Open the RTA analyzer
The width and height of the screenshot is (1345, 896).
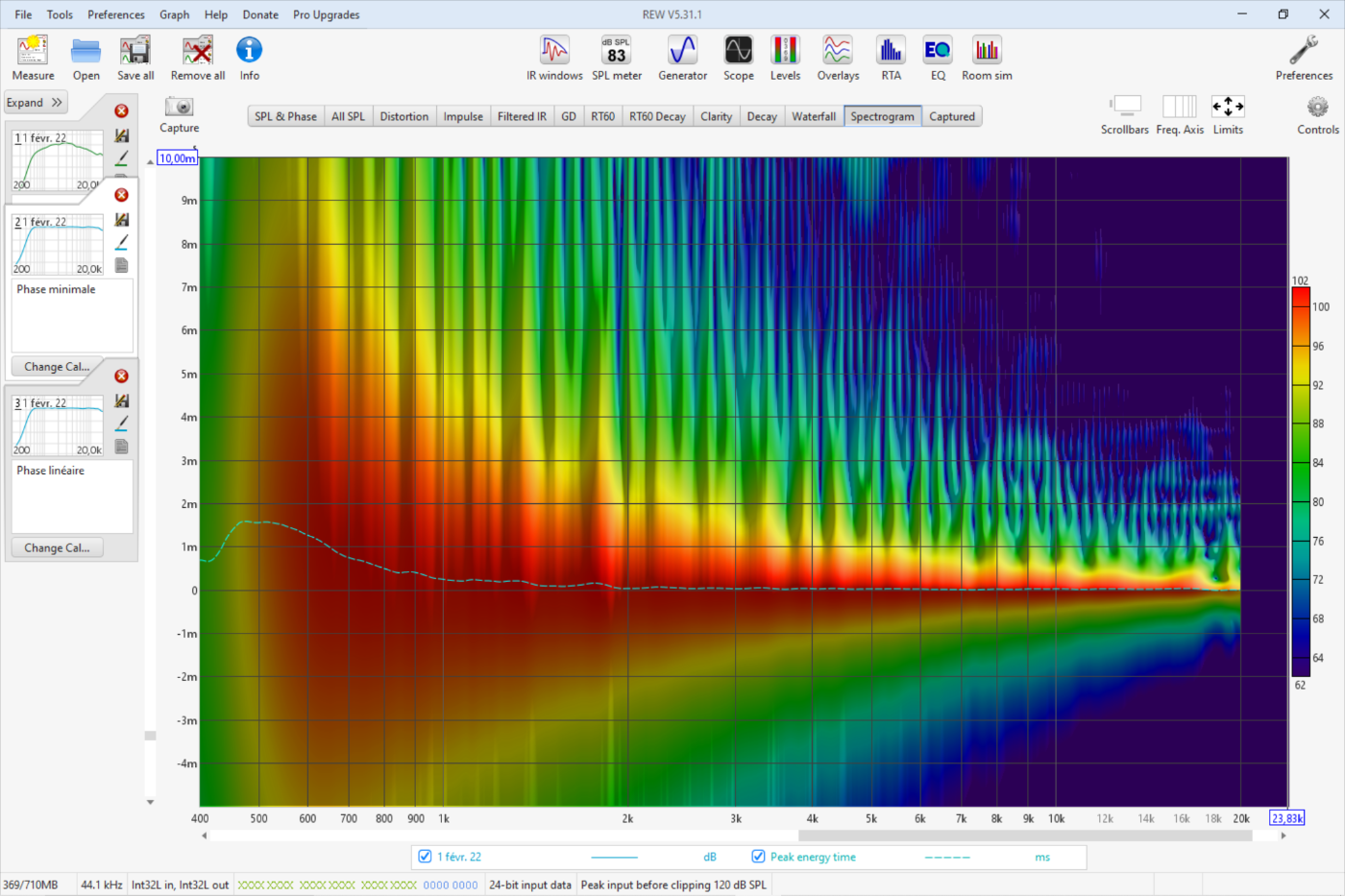(891, 59)
